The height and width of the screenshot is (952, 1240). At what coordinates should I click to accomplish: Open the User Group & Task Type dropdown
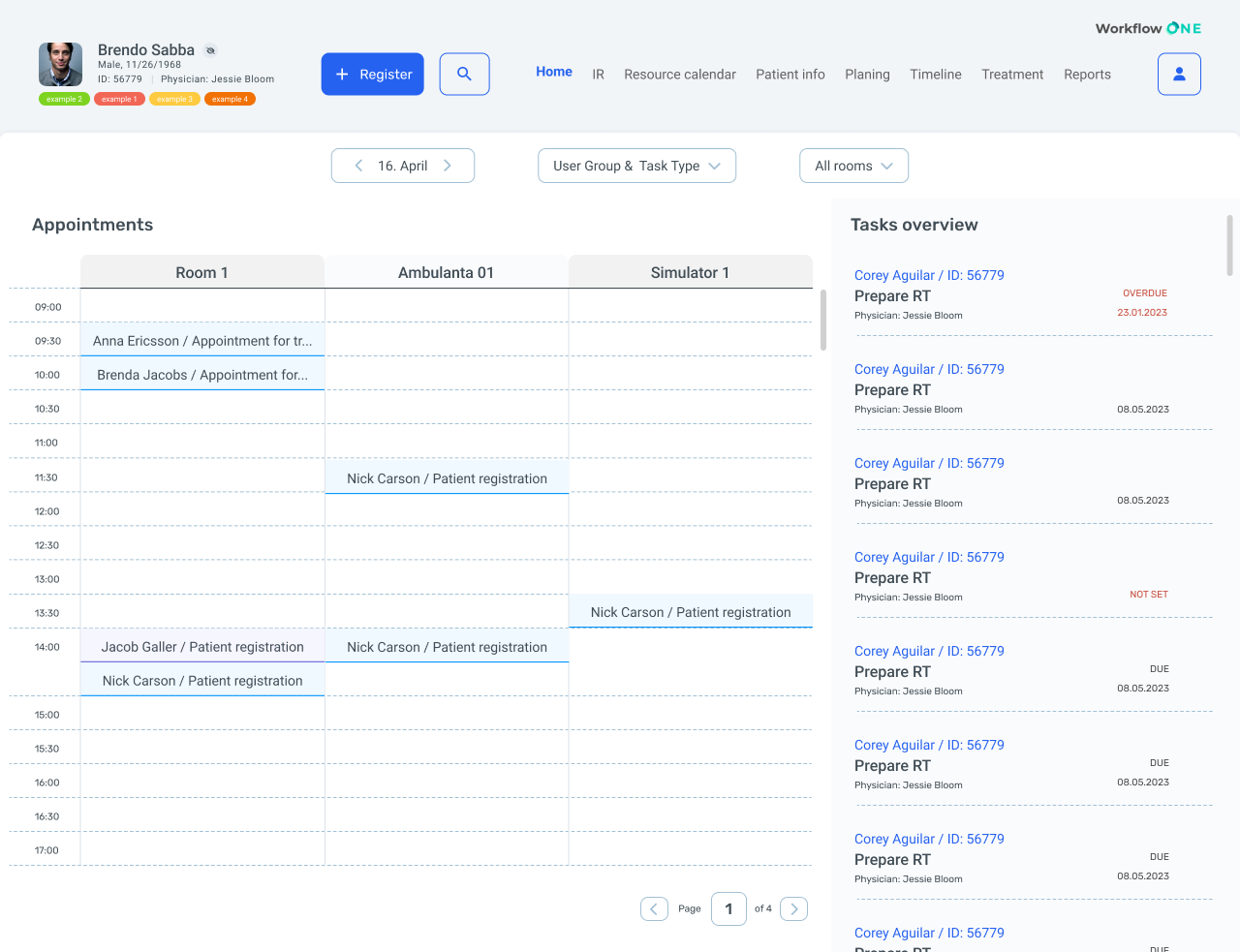[636, 166]
